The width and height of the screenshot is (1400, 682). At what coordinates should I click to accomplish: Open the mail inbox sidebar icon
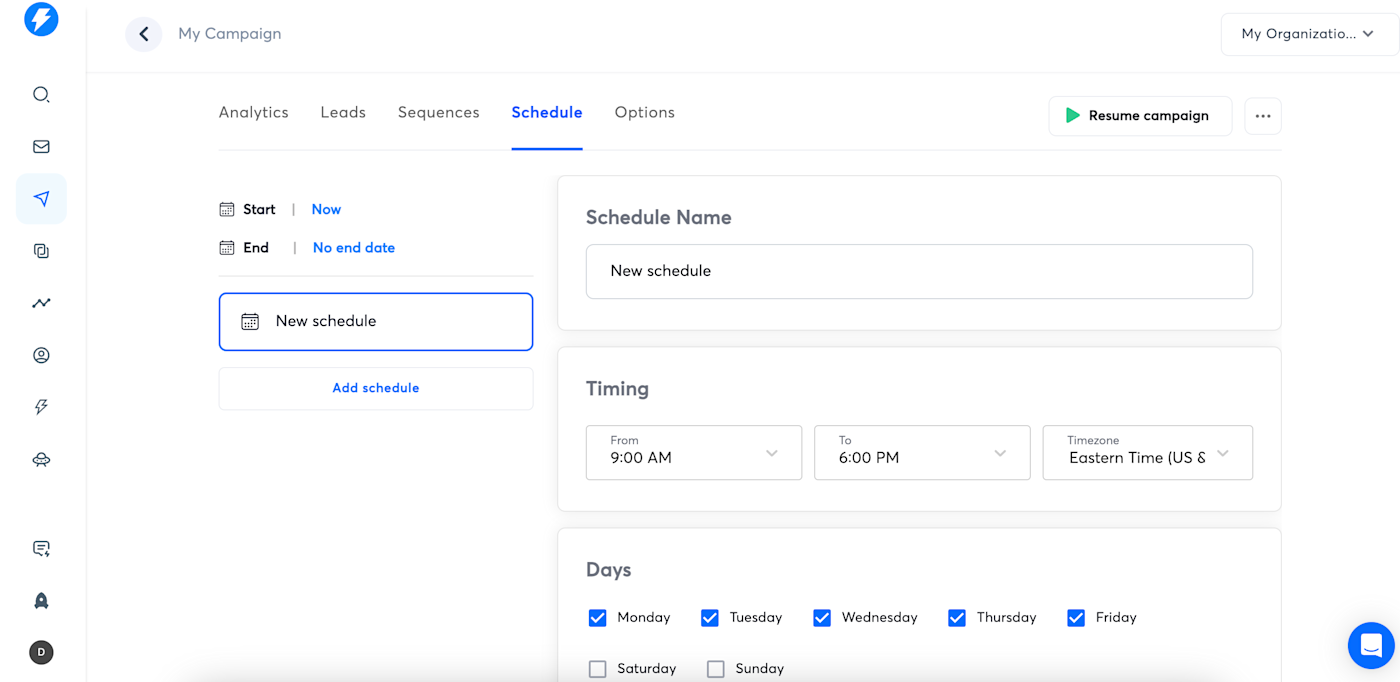click(x=41, y=147)
